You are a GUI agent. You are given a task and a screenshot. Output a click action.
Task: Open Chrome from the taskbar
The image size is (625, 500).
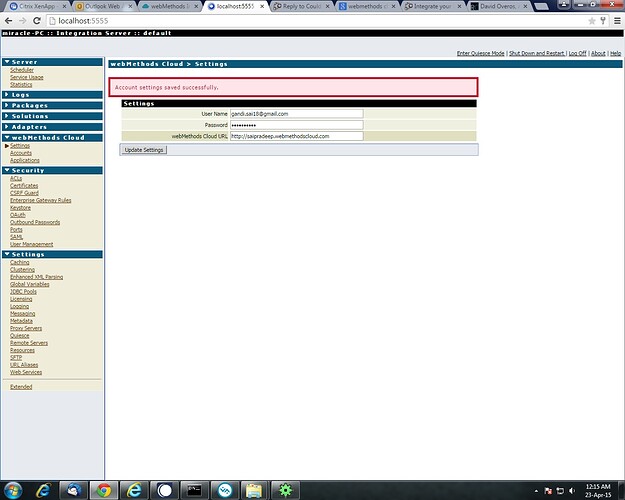[x=104, y=490]
